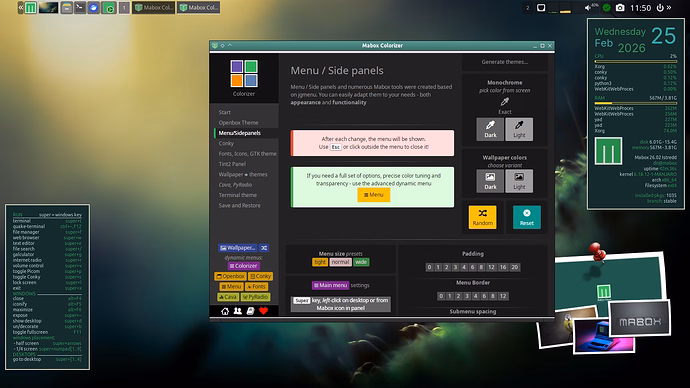Open the Tint2 Panel sidebar section
This screenshot has height=388, width=690.
coord(232,164)
